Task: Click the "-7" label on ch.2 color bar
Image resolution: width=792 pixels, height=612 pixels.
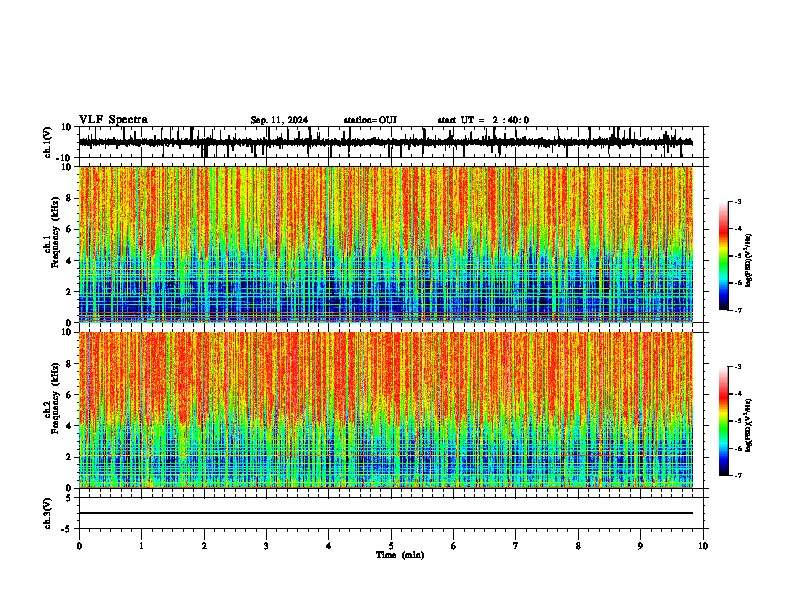Action: point(738,476)
